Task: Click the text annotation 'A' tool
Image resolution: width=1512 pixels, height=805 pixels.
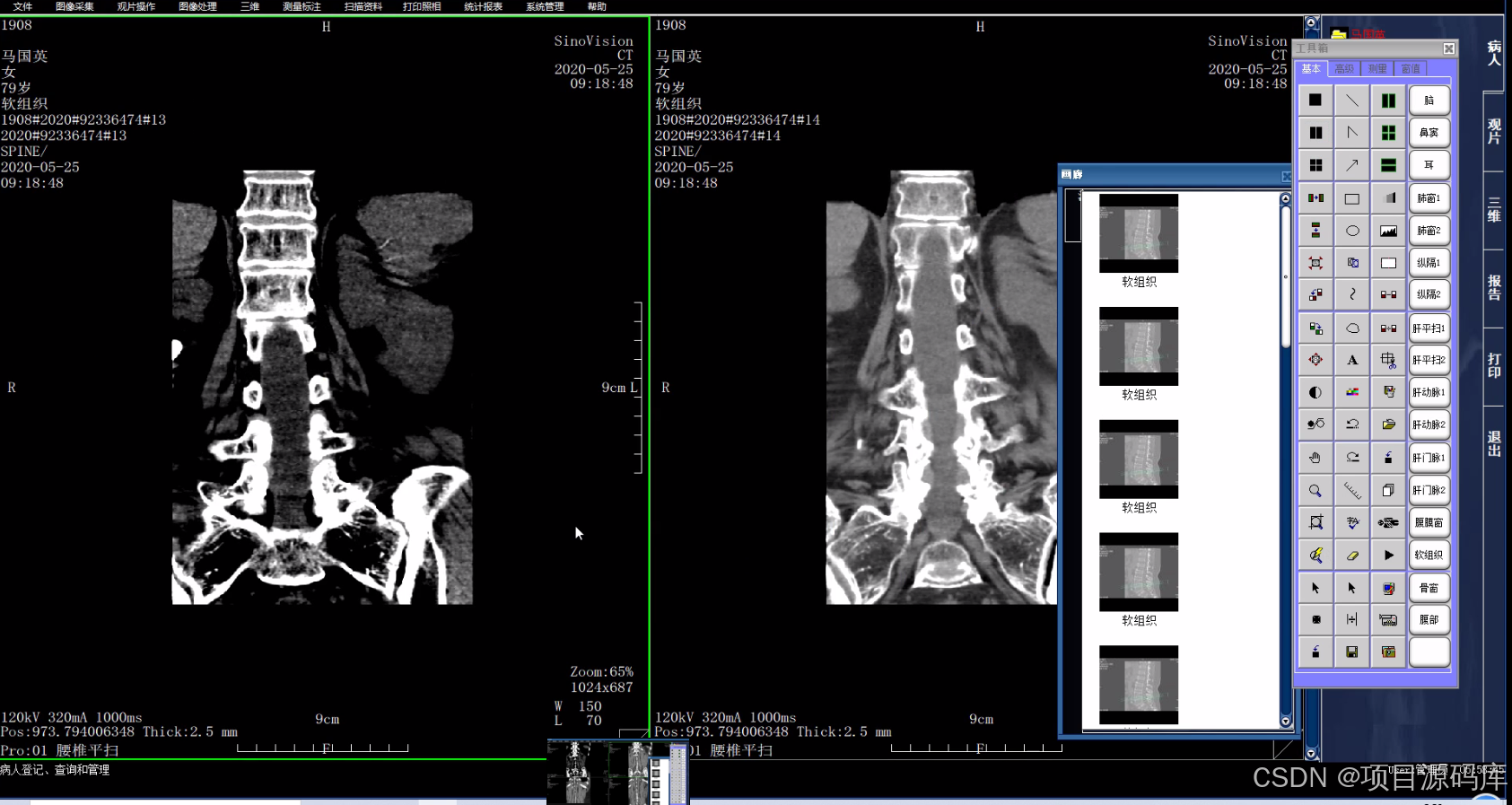Action: tap(1352, 360)
